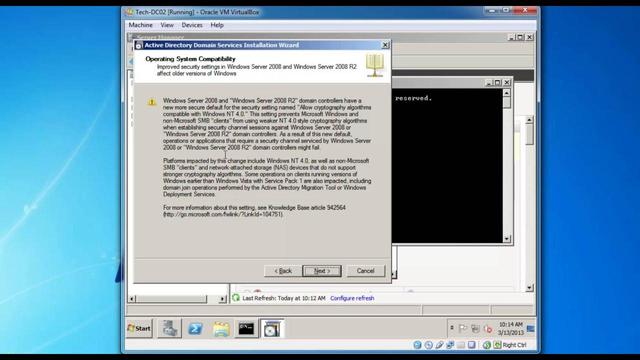Click the VirtualBox optical drive status icon

click(428, 345)
